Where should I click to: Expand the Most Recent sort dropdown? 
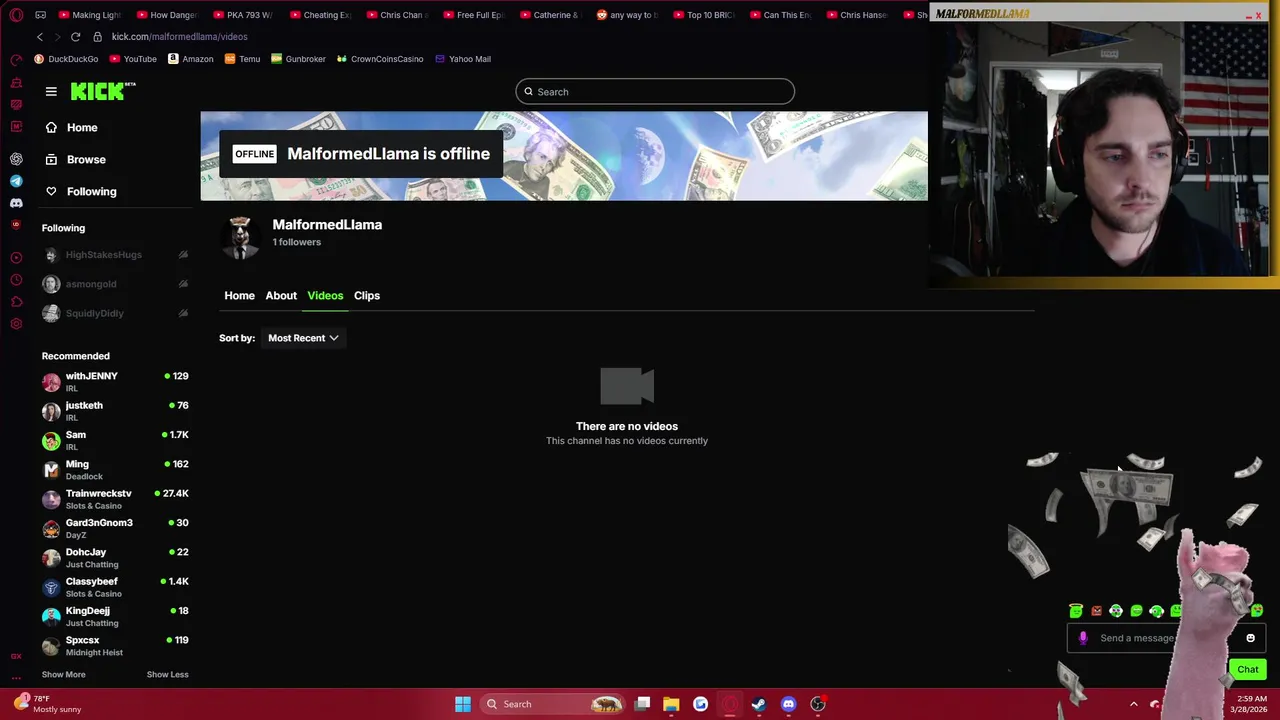[x=303, y=338]
